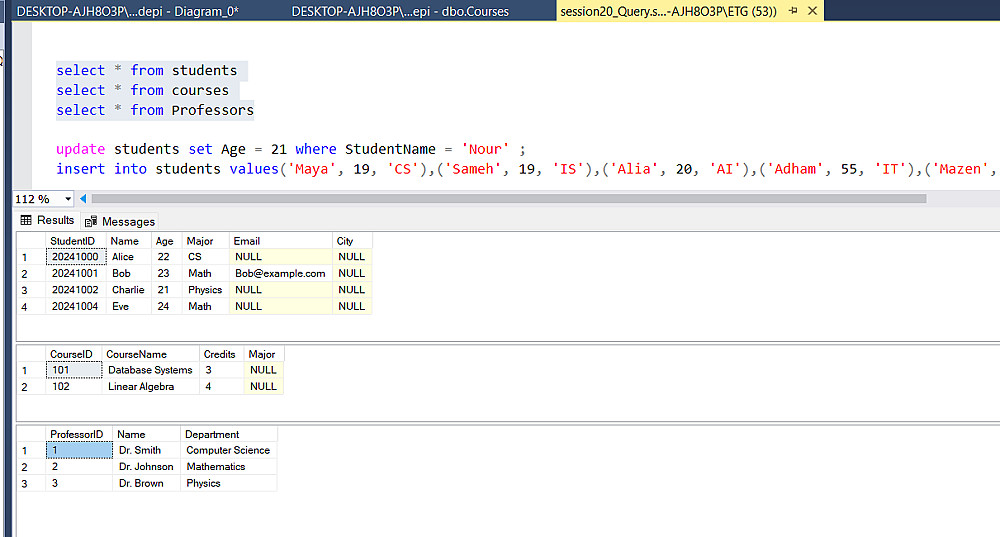The height and width of the screenshot is (537, 1000).
Task: Click the CourseName column header
Action: (150, 354)
